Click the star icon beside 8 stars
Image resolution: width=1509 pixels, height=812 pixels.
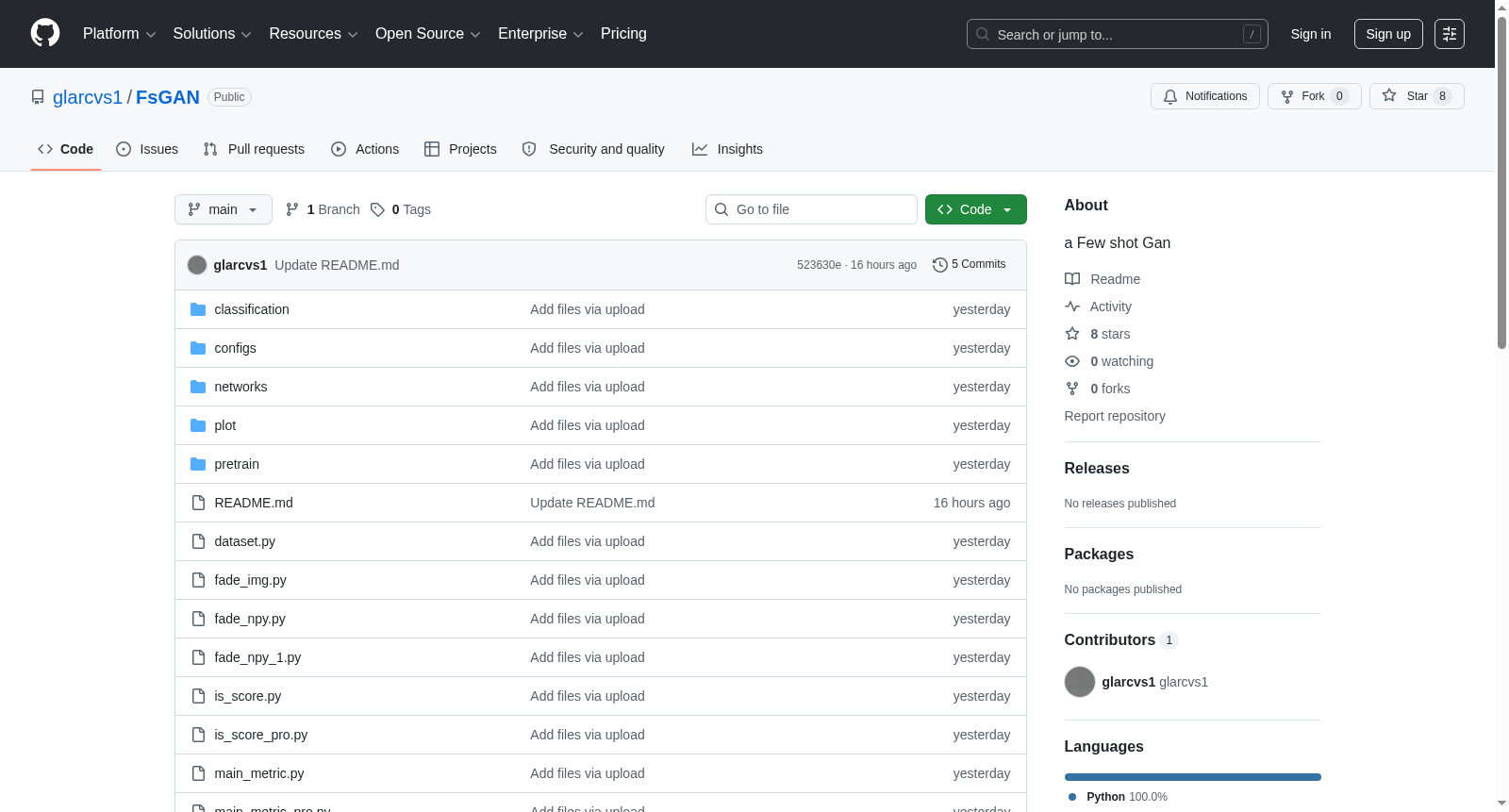[x=1072, y=334]
